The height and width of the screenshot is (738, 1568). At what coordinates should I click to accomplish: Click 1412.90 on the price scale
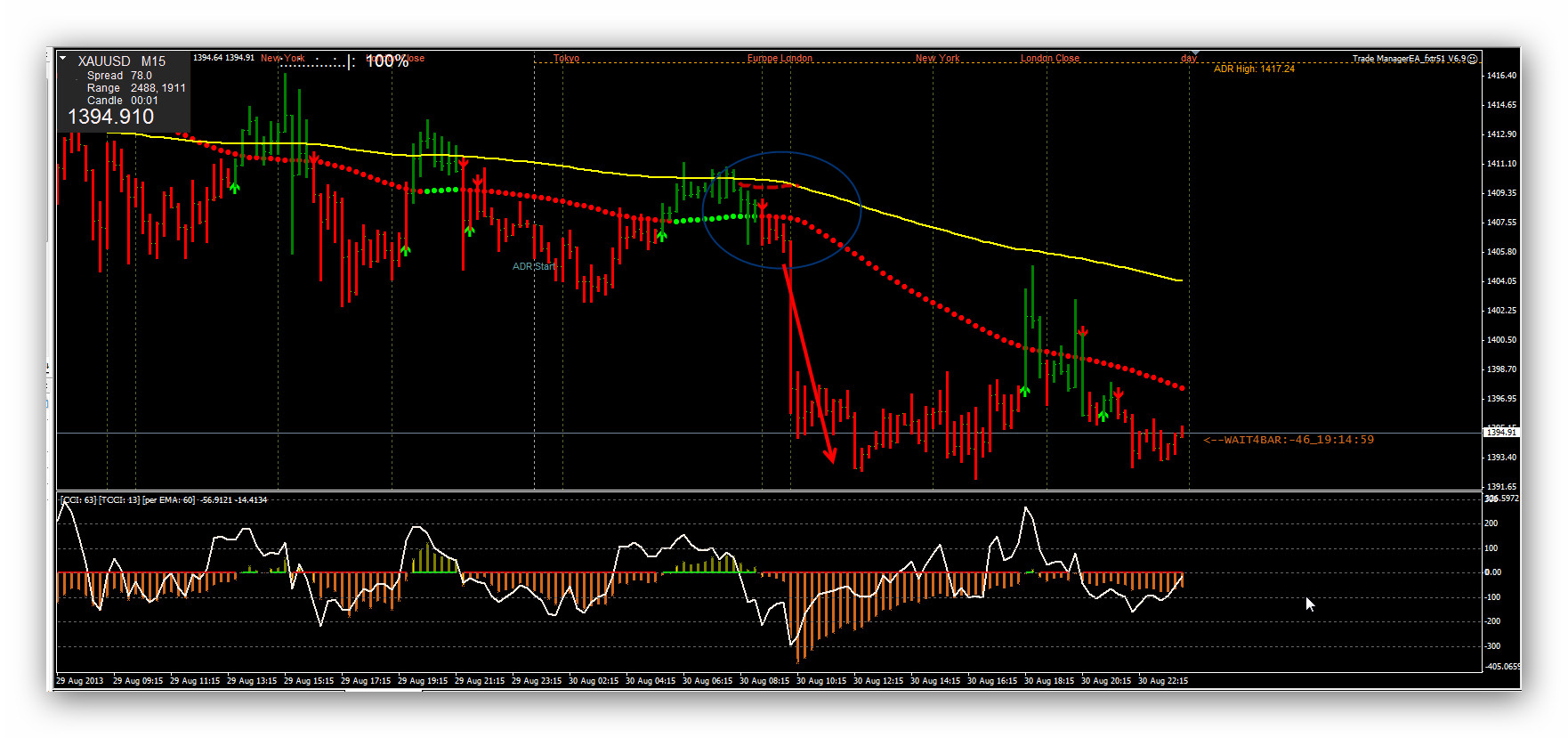[1501, 134]
